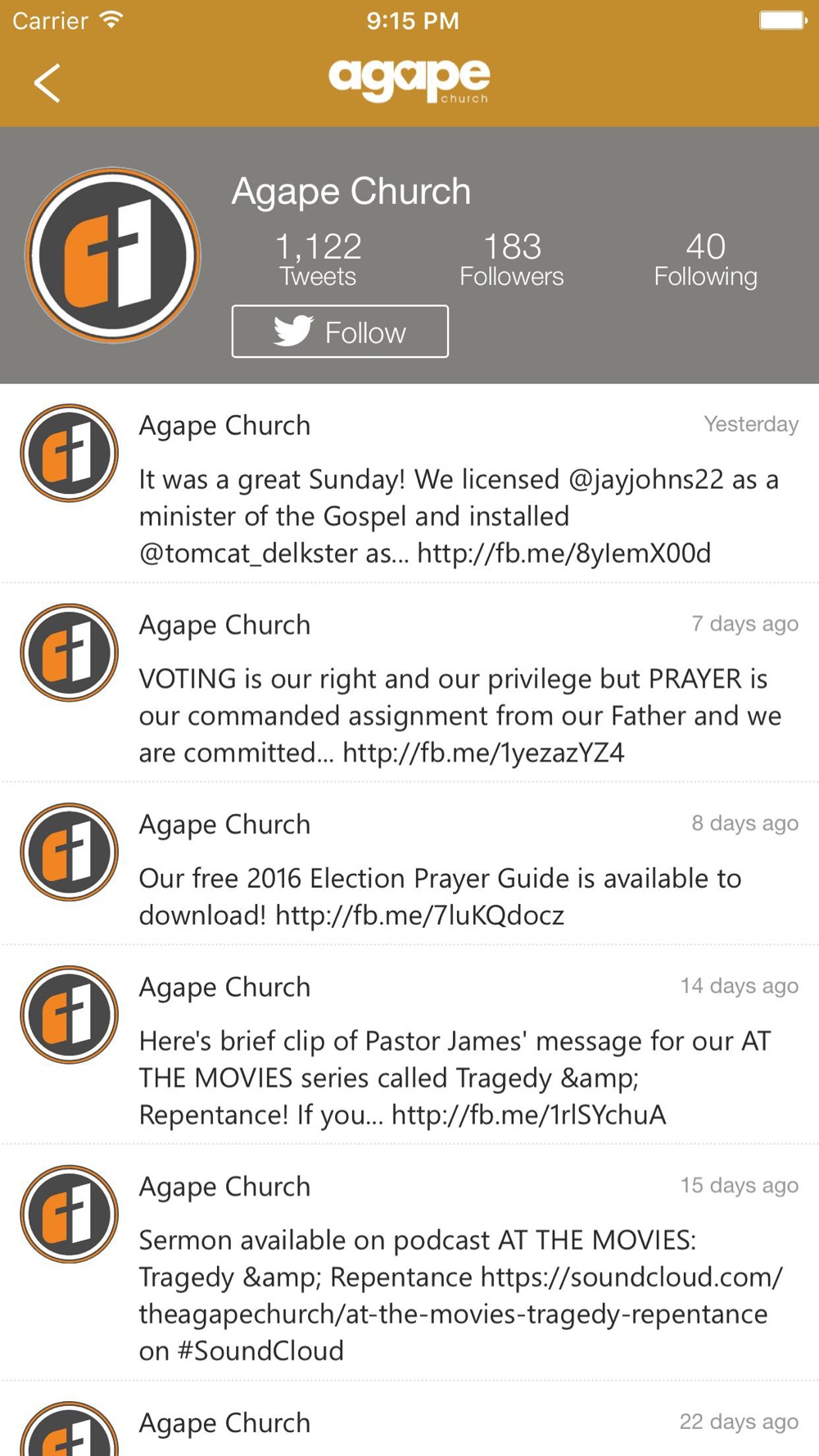This screenshot has width=819, height=1456.
Task: Tap avatar on the 22 days ago tweet
Action: point(70,1433)
